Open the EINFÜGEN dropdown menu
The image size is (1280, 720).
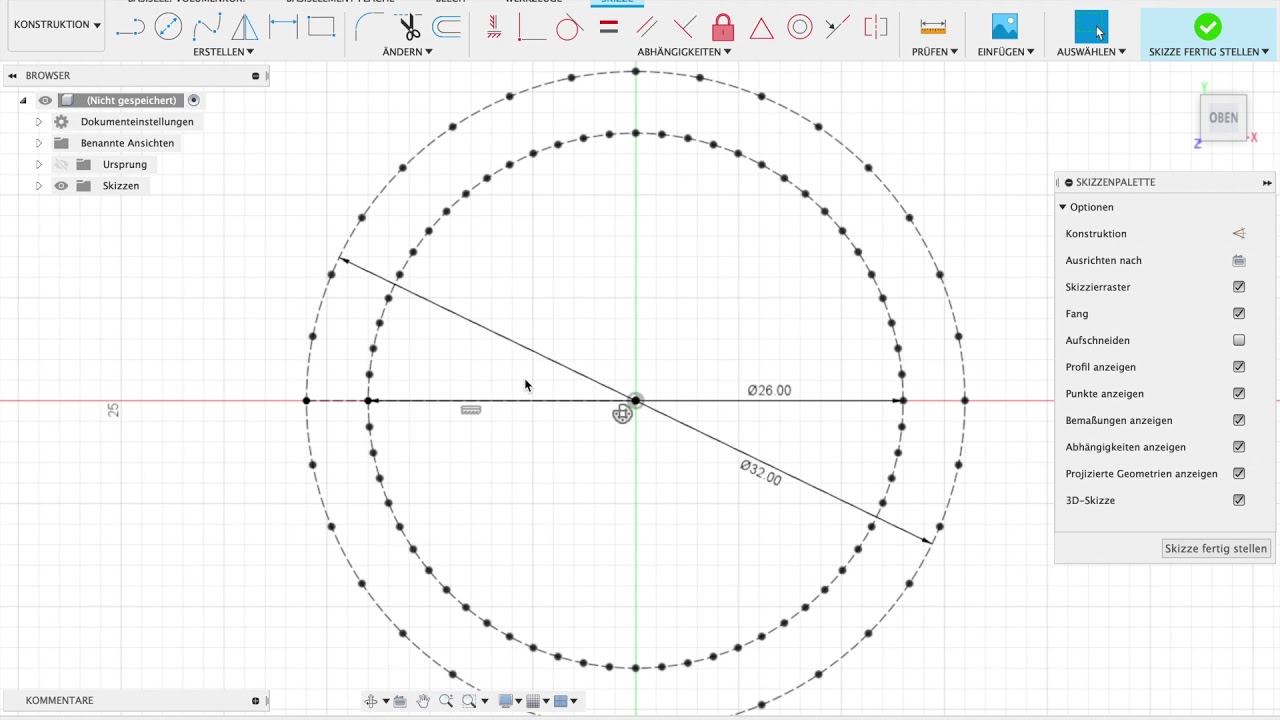[x=1006, y=51]
